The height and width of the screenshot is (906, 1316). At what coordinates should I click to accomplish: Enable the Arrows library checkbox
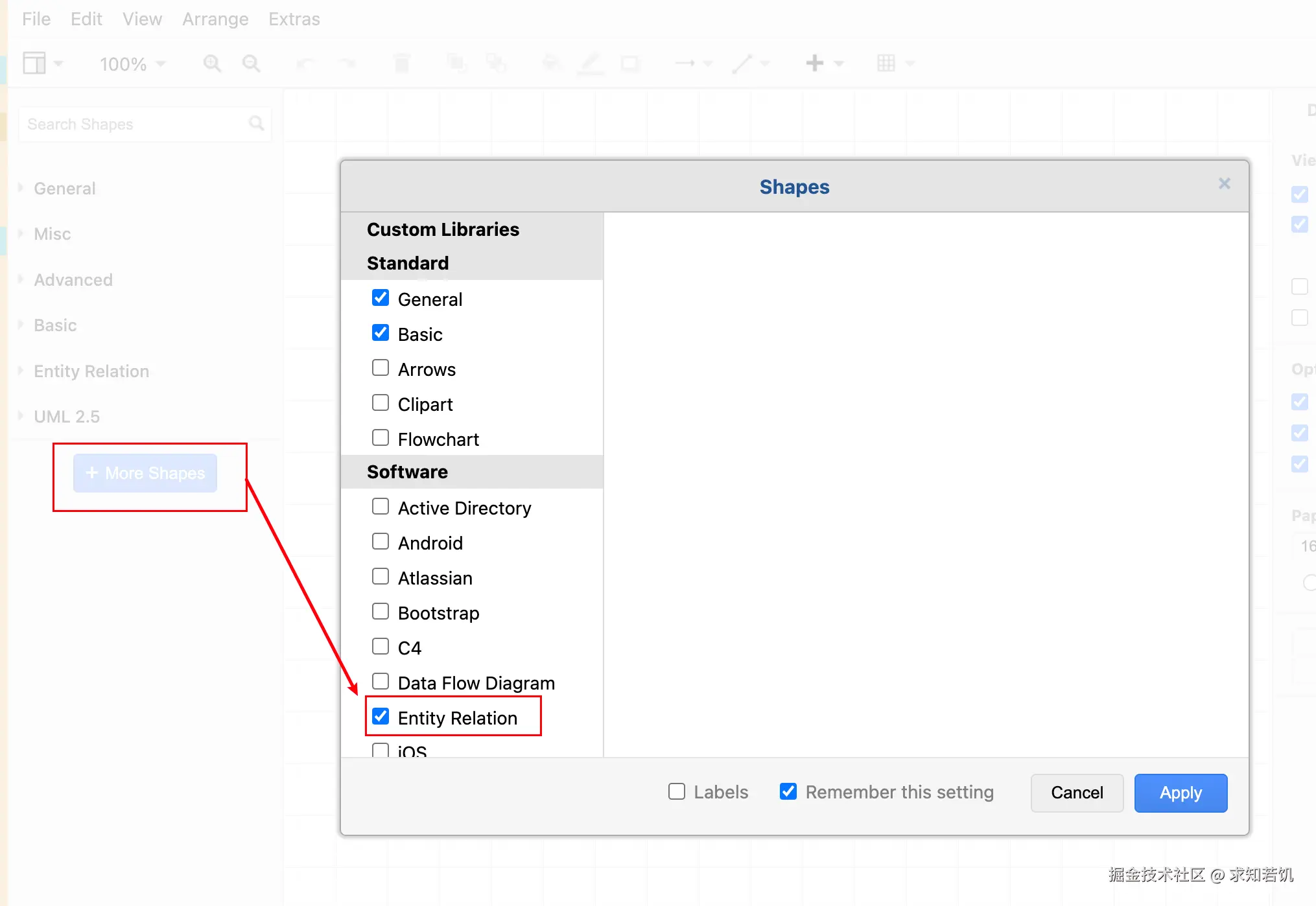[381, 368]
